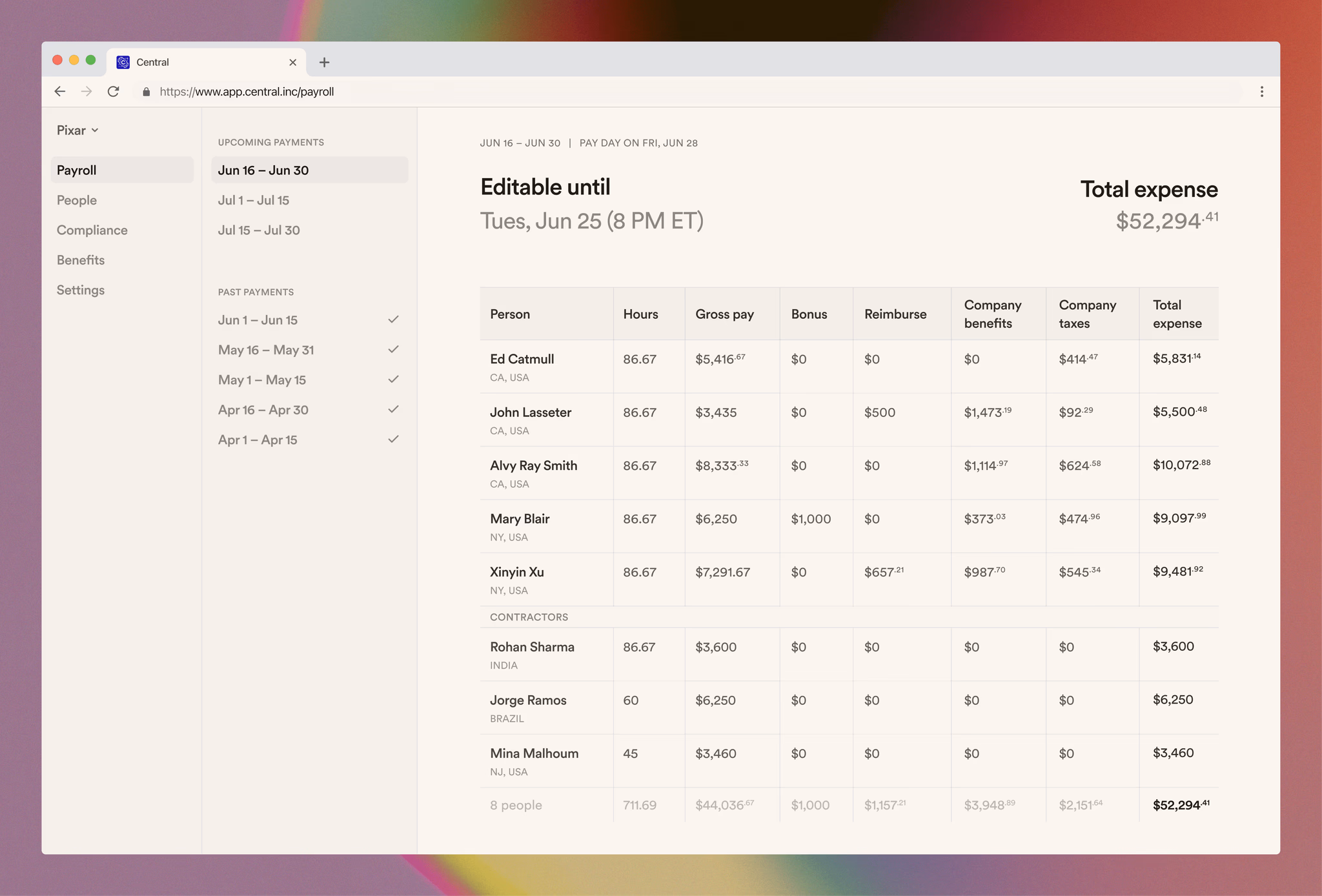Click the Ed Catmull person name
1322x896 pixels.
(522, 359)
